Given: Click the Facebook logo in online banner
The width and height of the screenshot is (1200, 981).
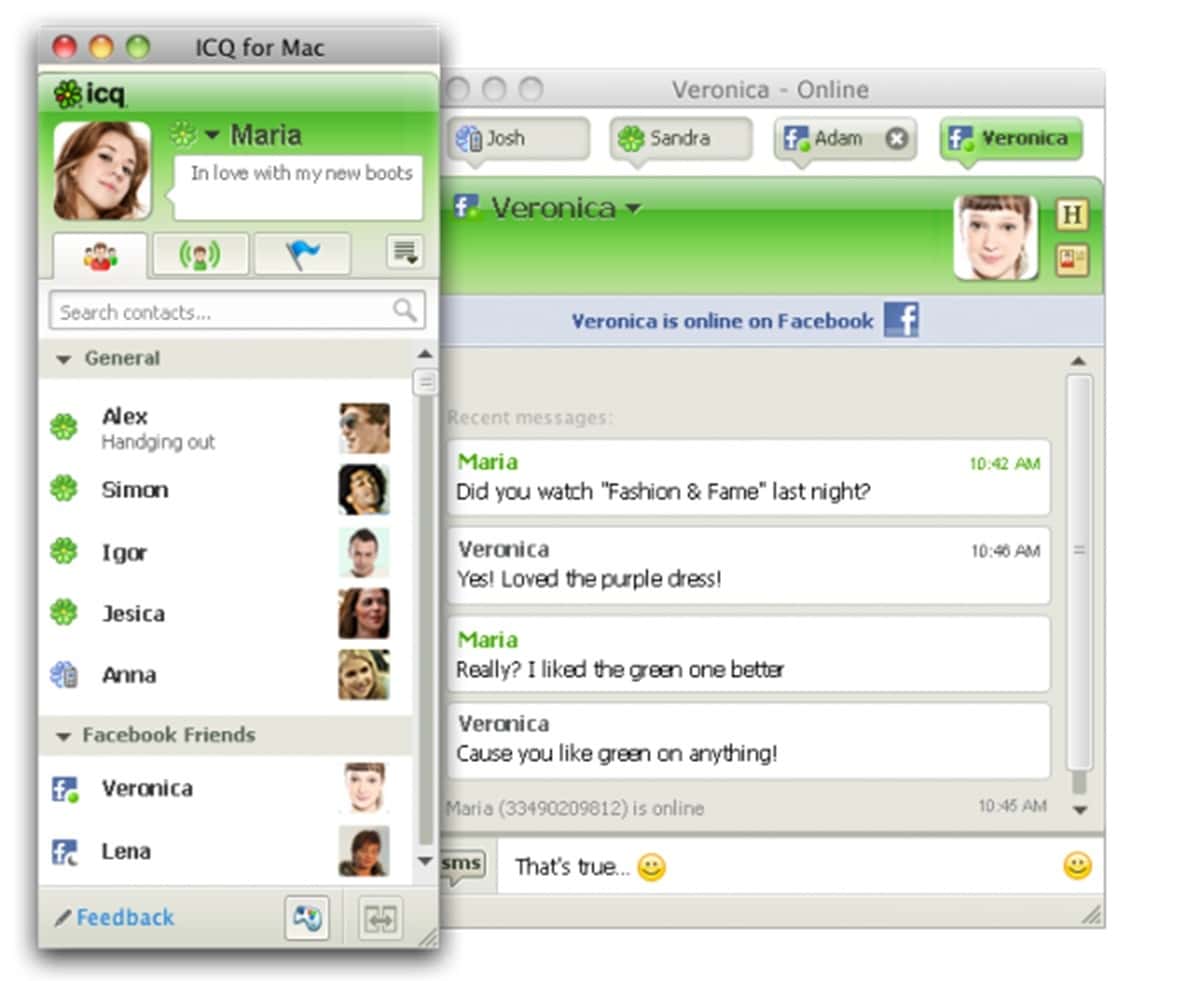Looking at the screenshot, I should 901,321.
